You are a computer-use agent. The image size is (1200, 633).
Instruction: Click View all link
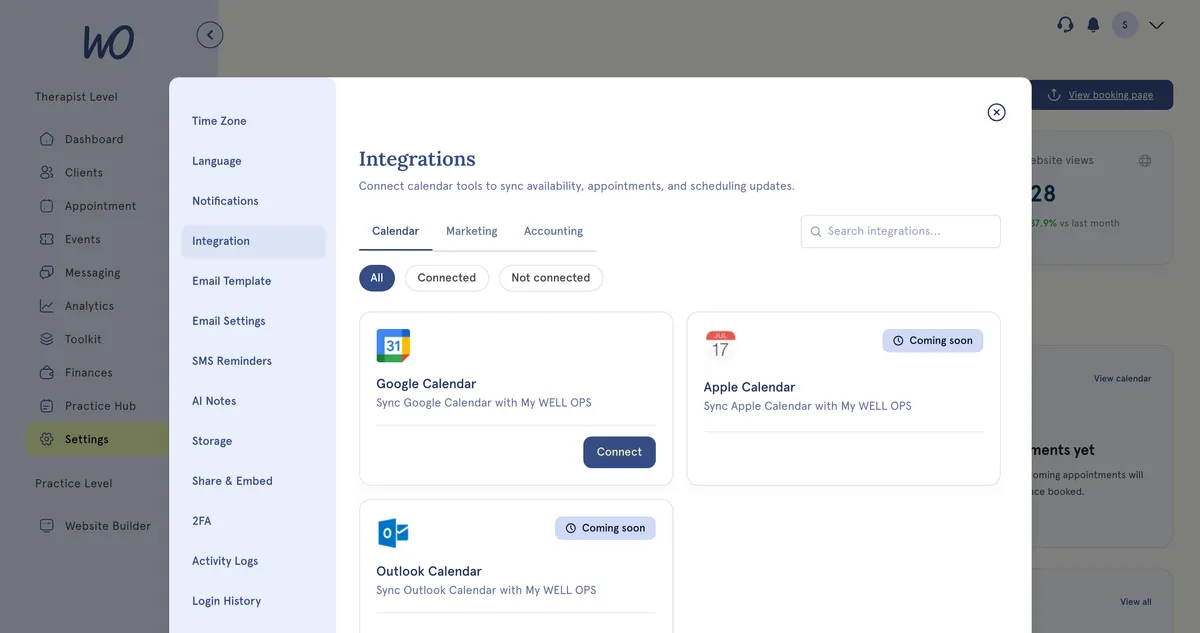pyautogui.click(x=1135, y=602)
